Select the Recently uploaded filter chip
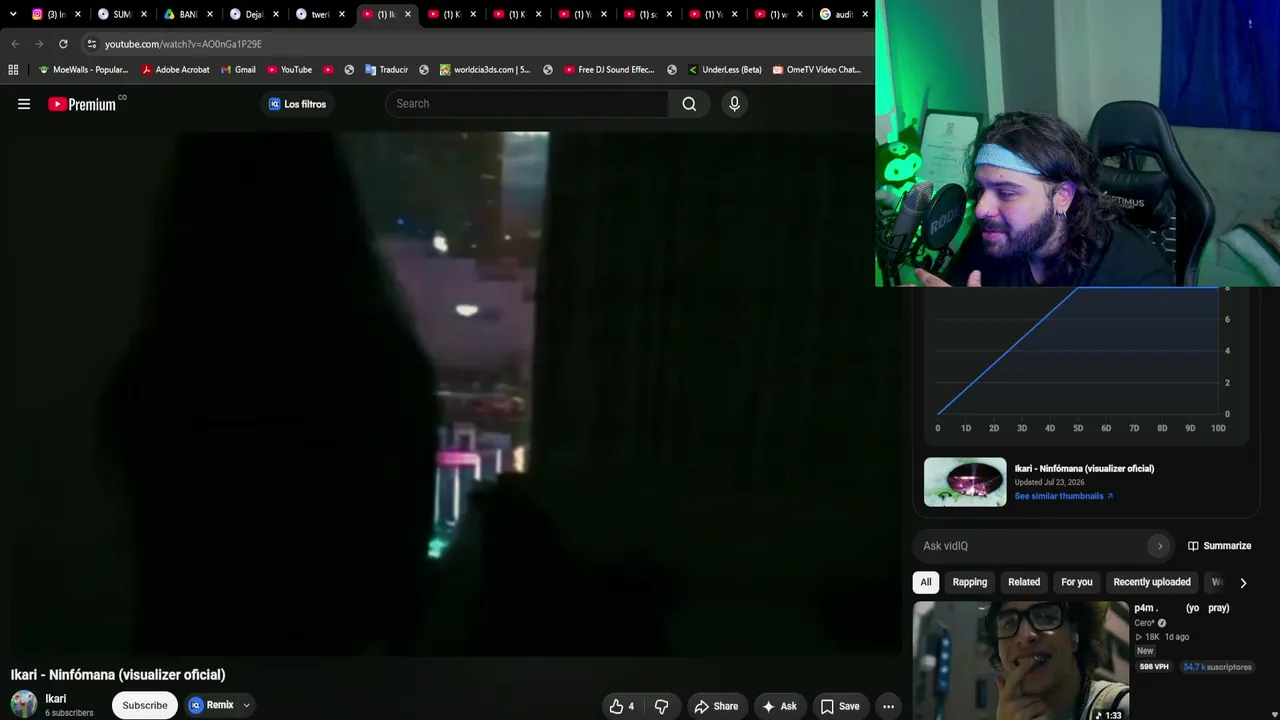 click(x=1152, y=582)
